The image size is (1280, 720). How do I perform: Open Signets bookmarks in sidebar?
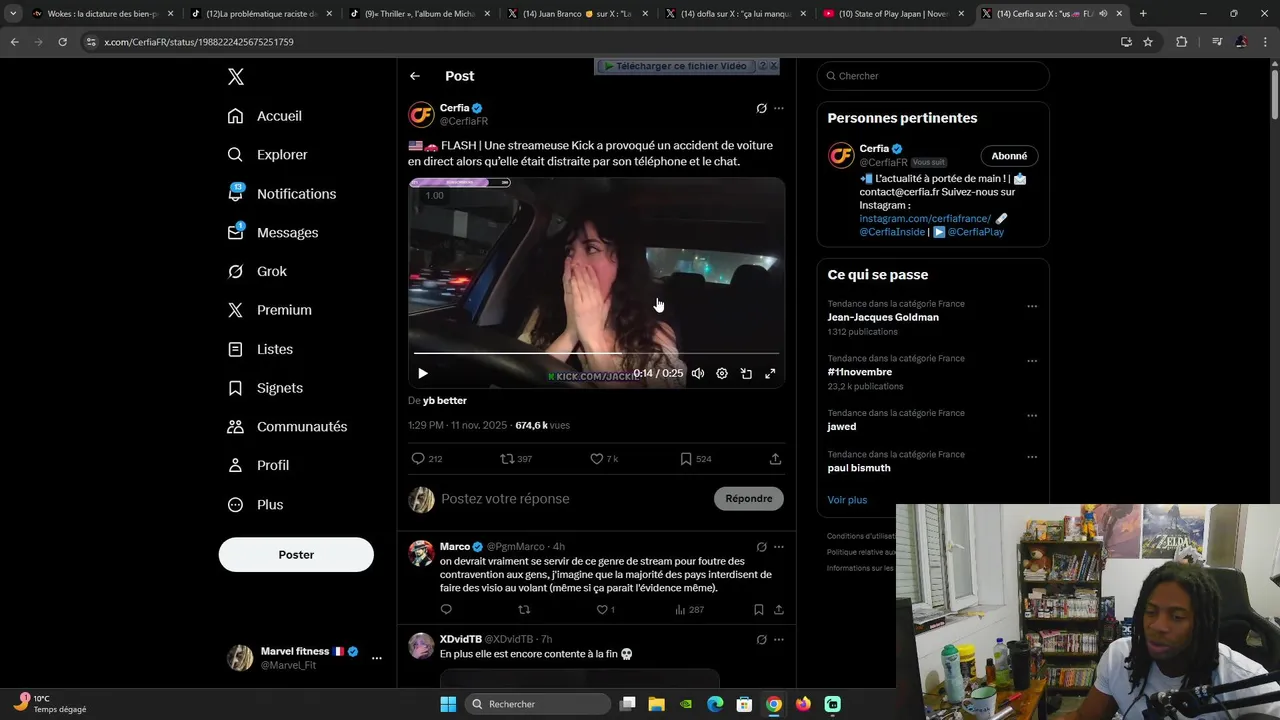click(x=265, y=388)
